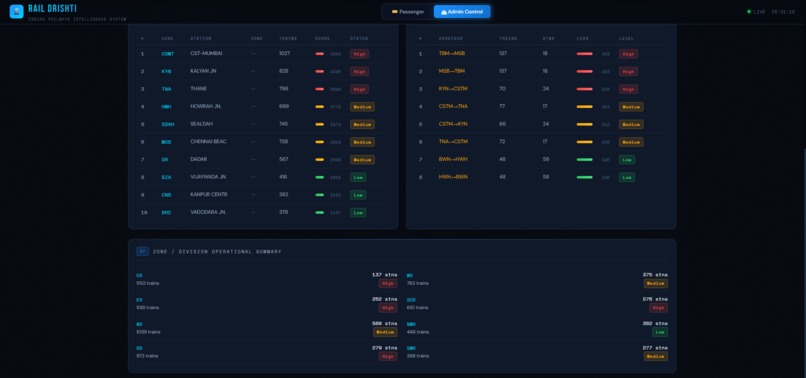Click the Rail Drishti train logo icon
Viewport: 806px width, 378px height.
pyautogui.click(x=16, y=11)
